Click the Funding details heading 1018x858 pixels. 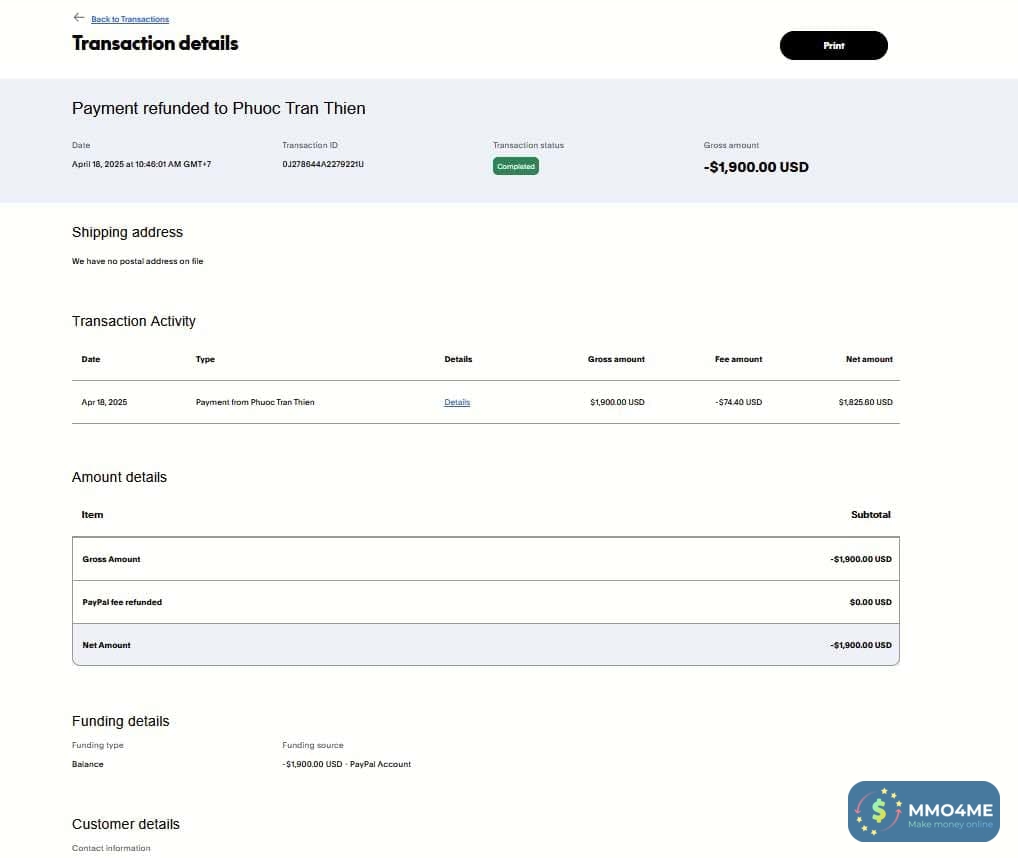coord(121,721)
